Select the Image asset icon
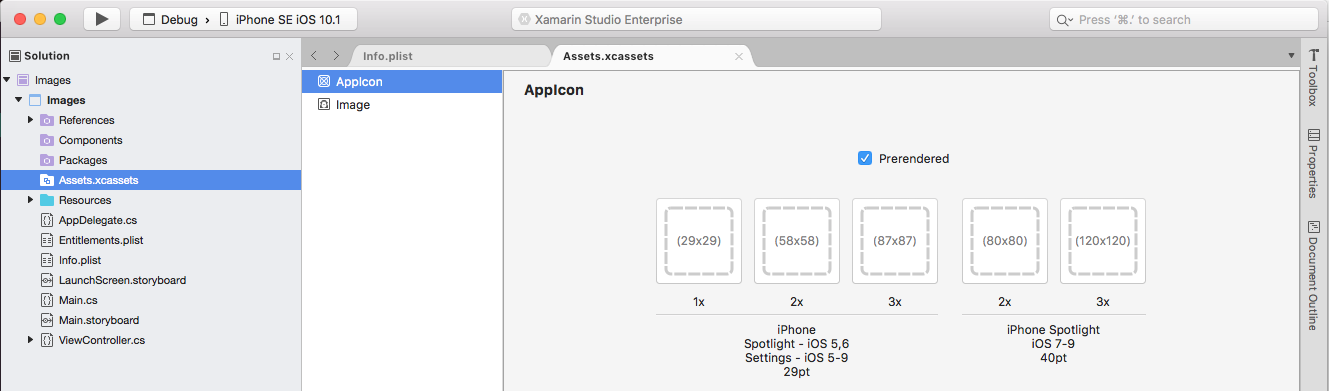This screenshot has width=1329, height=391. (x=324, y=104)
